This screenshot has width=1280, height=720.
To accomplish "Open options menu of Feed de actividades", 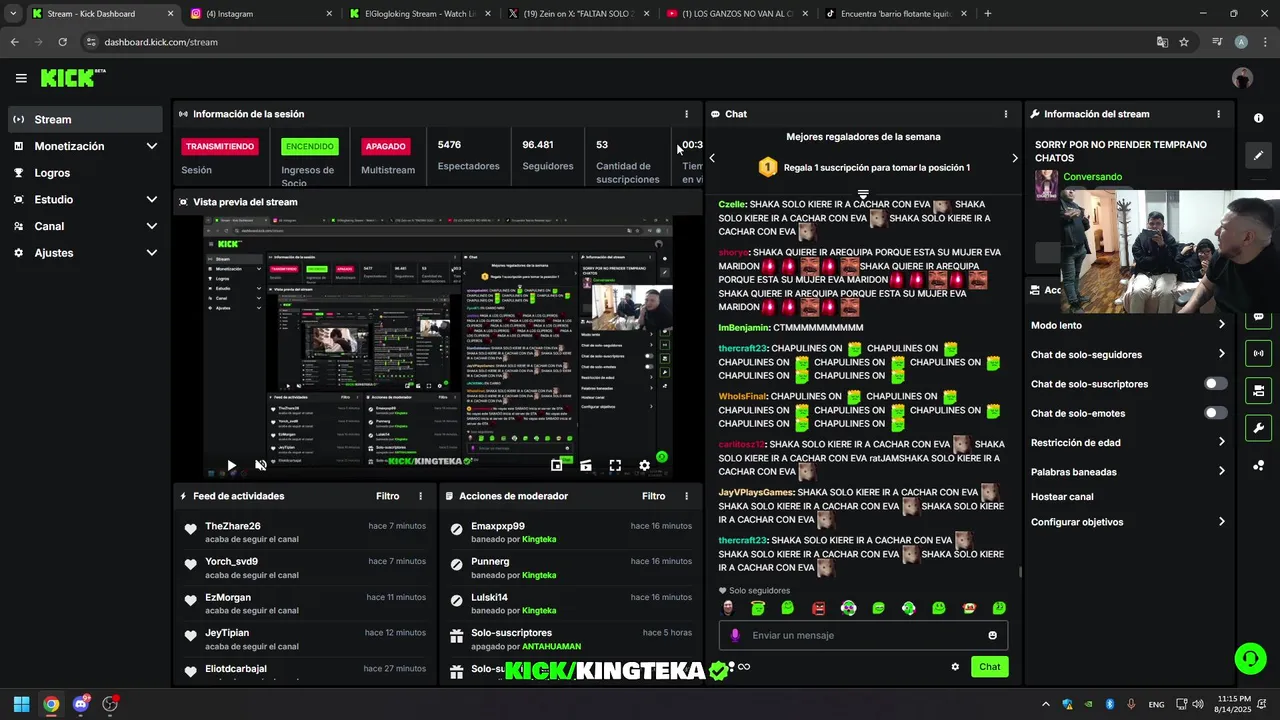I will tap(420, 496).
